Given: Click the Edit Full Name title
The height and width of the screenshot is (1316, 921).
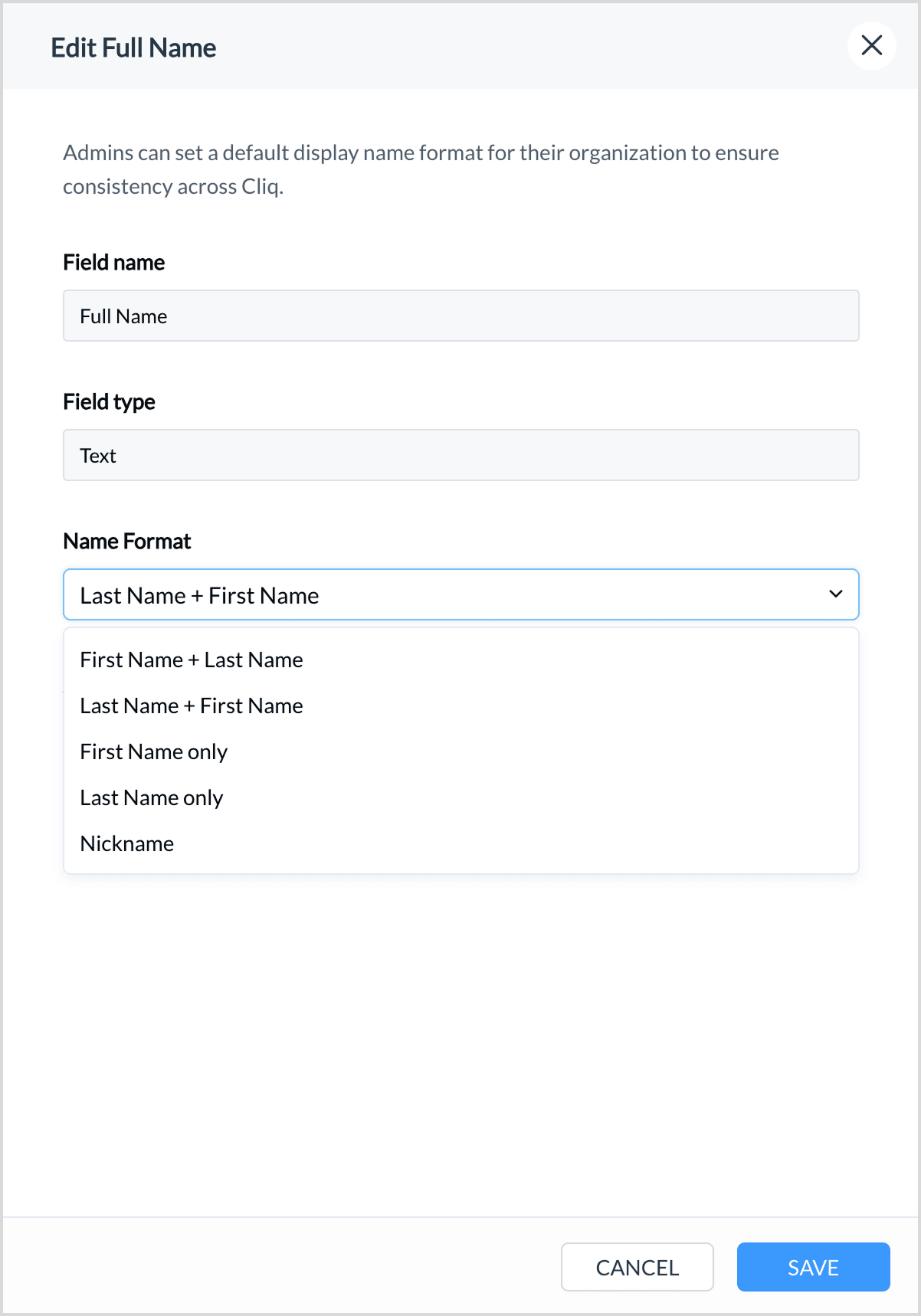Looking at the screenshot, I should (x=133, y=47).
